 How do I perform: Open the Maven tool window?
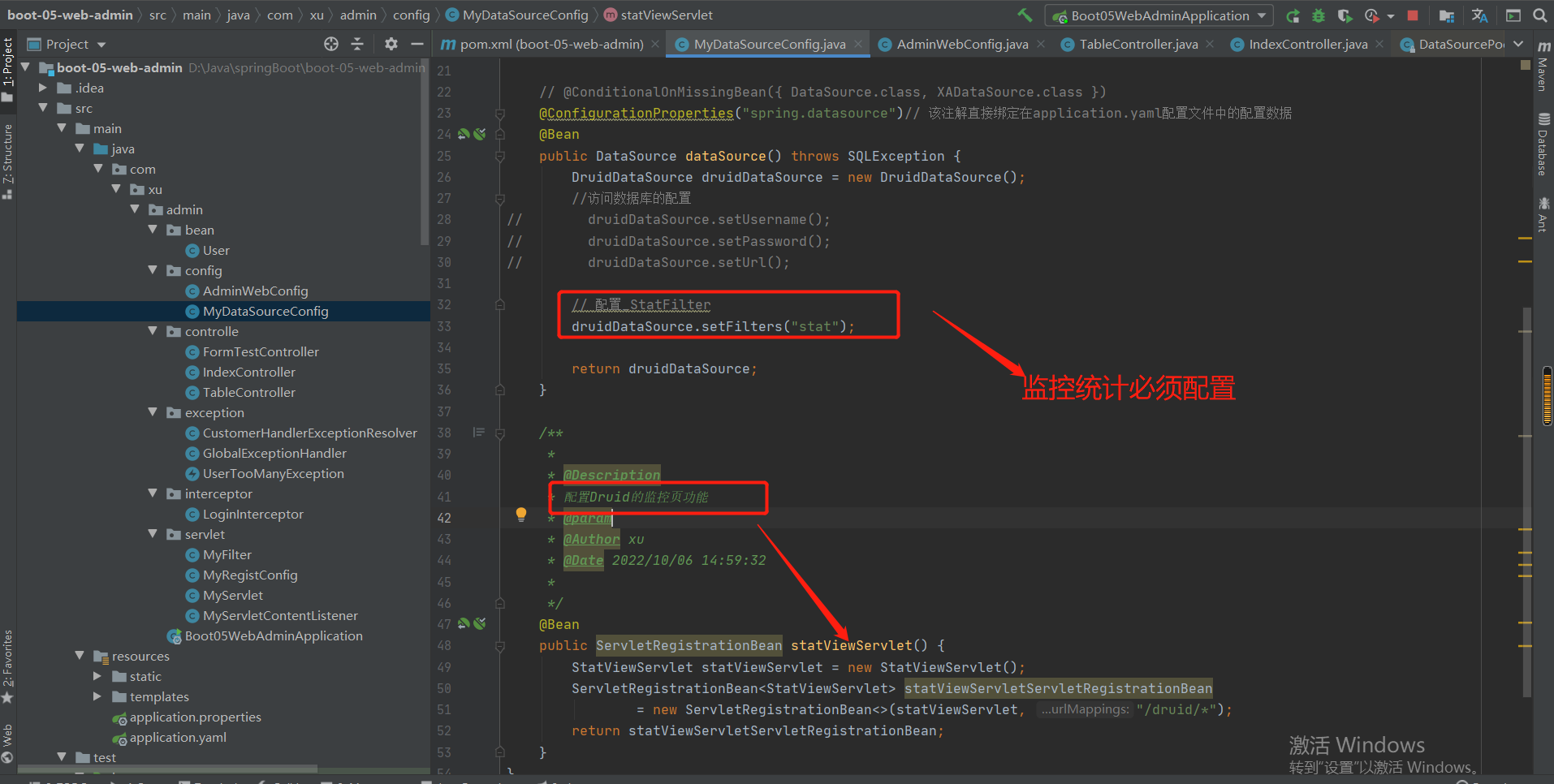click(1543, 67)
